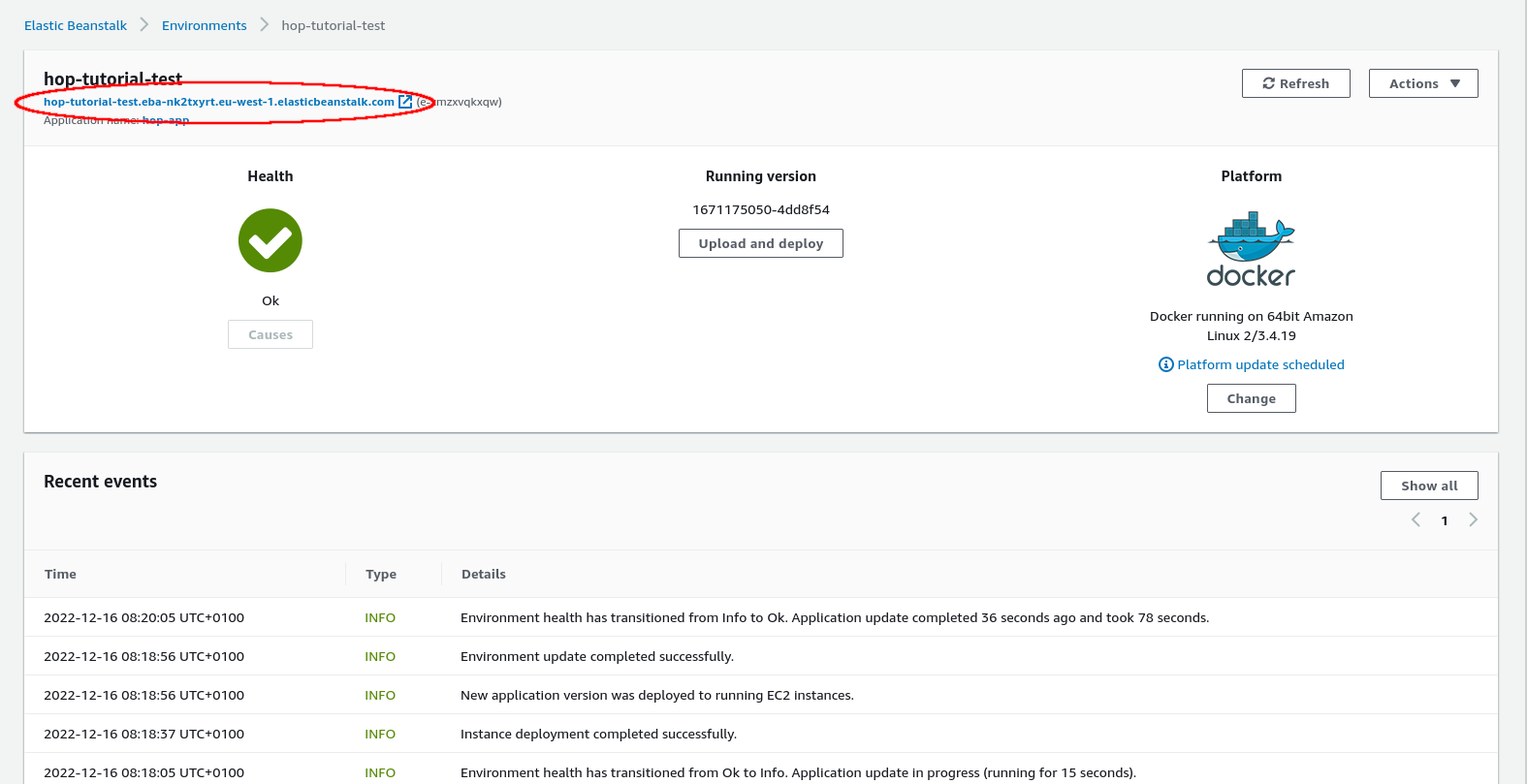The width and height of the screenshot is (1527, 784).
Task: Select timestamp 2022-12-16 08:18:05 UTC+0100
Action: 143,772
